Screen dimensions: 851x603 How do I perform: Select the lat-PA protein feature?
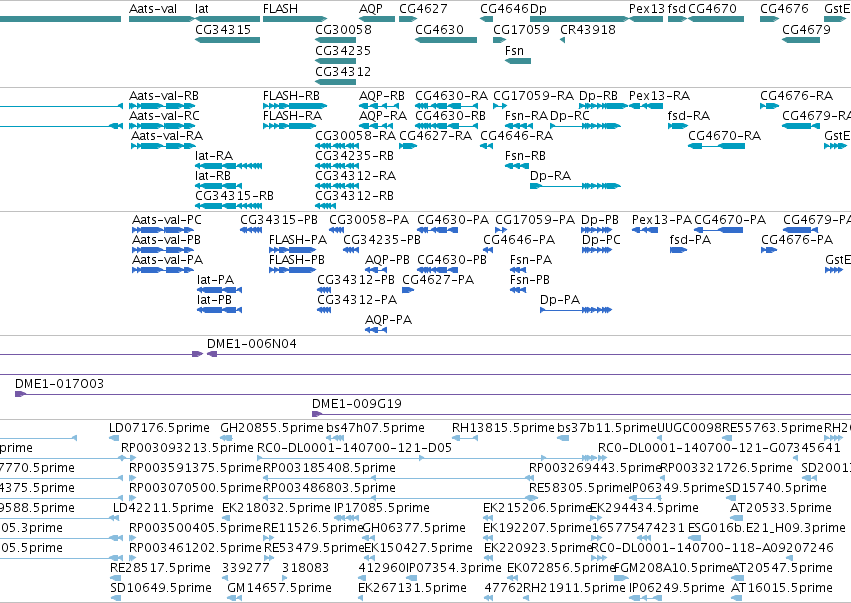point(219,290)
